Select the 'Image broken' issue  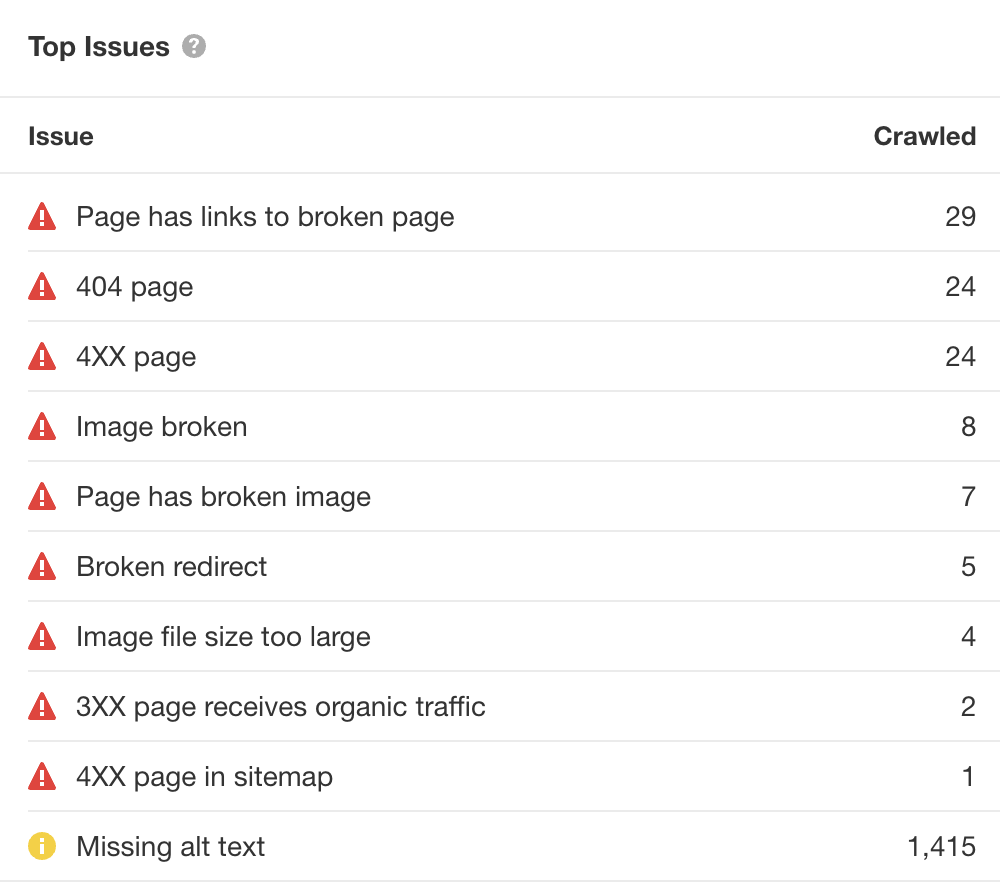tap(161, 427)
